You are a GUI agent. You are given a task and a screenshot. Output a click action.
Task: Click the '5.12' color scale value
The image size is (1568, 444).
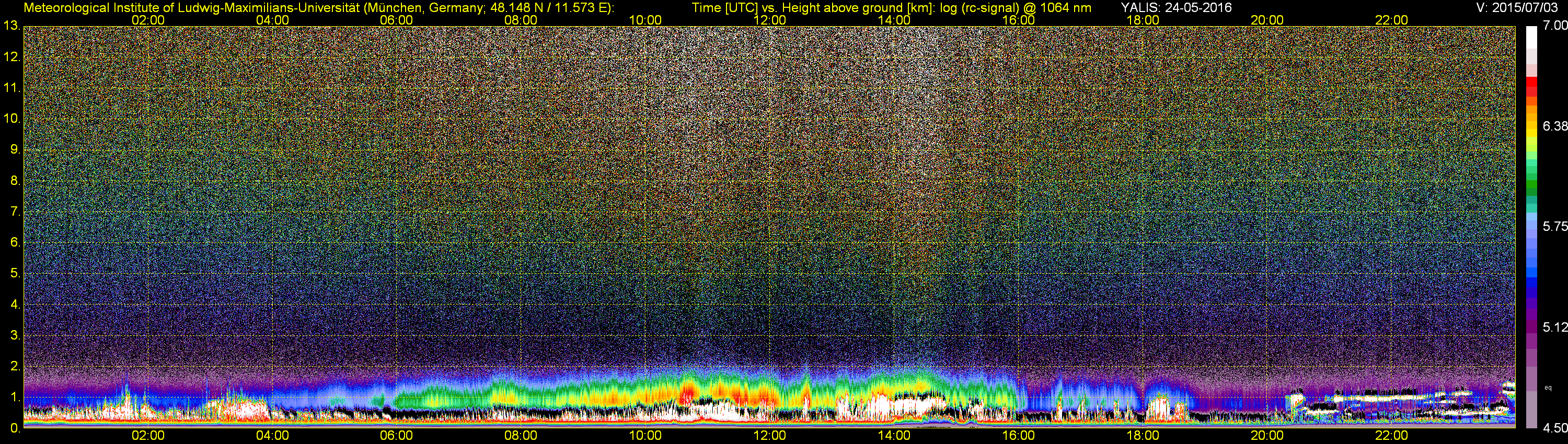1555,328
